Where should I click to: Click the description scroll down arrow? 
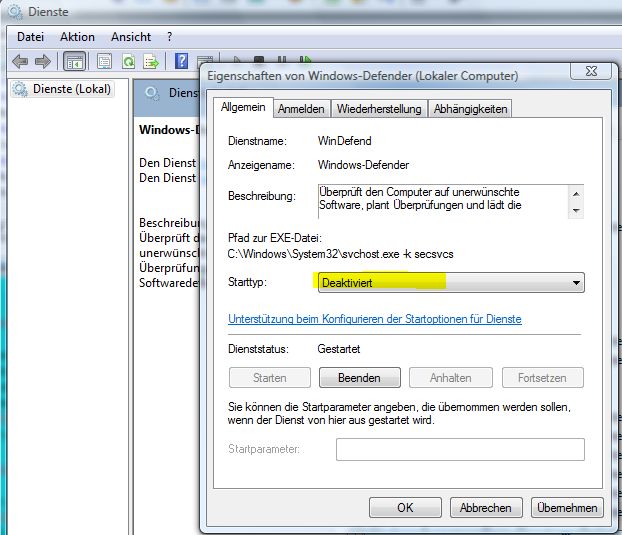click(576, 210)
